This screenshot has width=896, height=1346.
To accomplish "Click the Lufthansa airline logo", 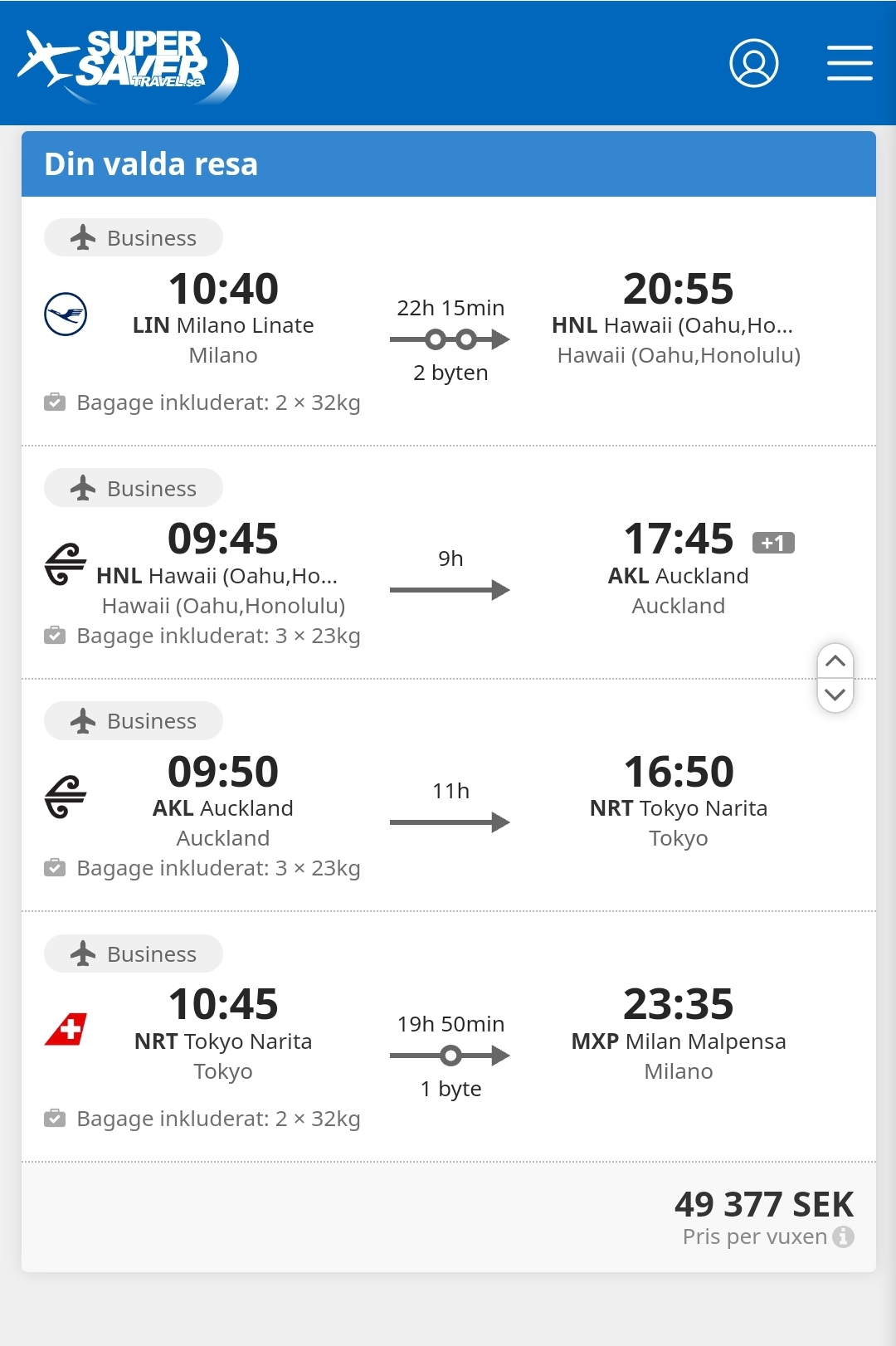I will point(66,315).
